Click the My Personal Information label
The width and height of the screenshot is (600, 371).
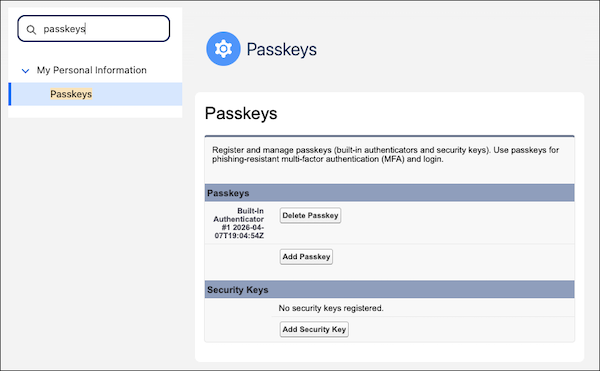[91, 70]
